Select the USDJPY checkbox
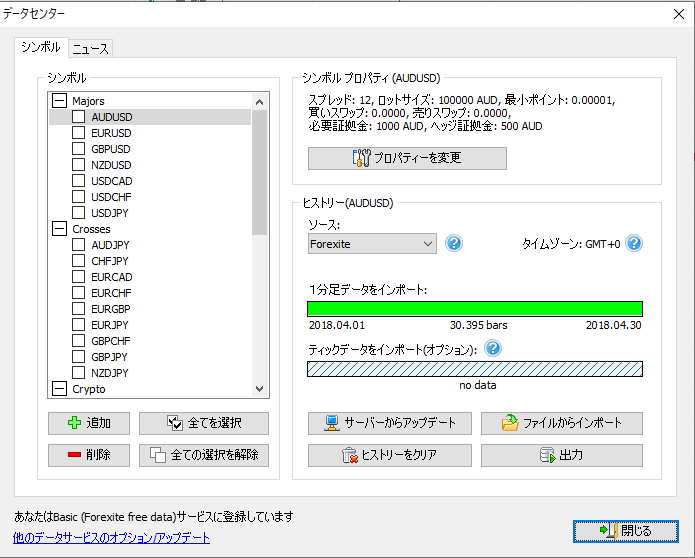Viewport: 695px width, 558px height. [x=78, y=212]
